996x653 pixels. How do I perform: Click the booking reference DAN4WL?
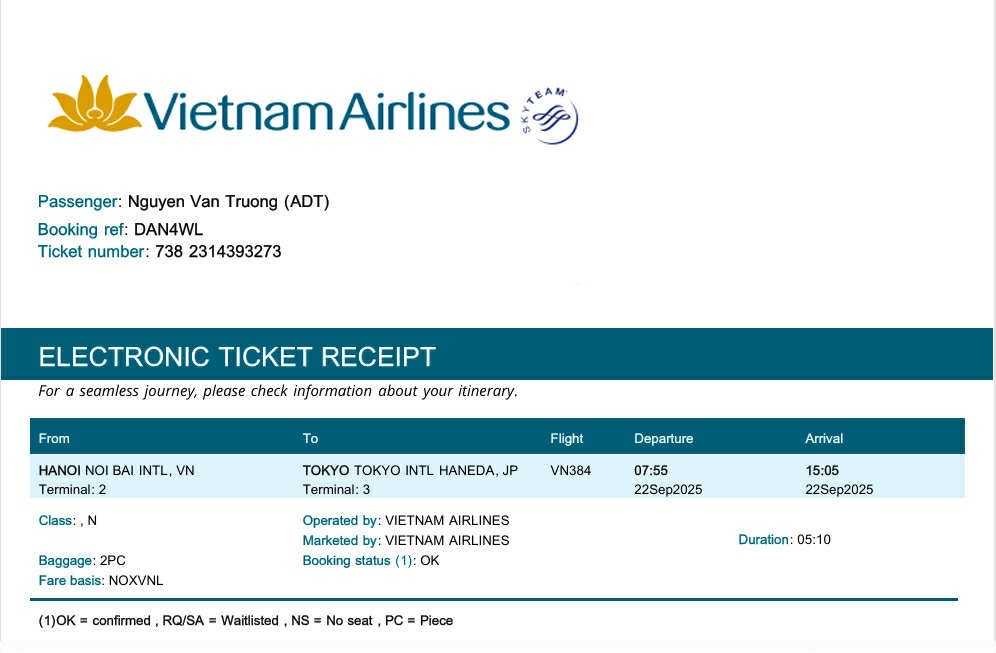click(168, 229)
